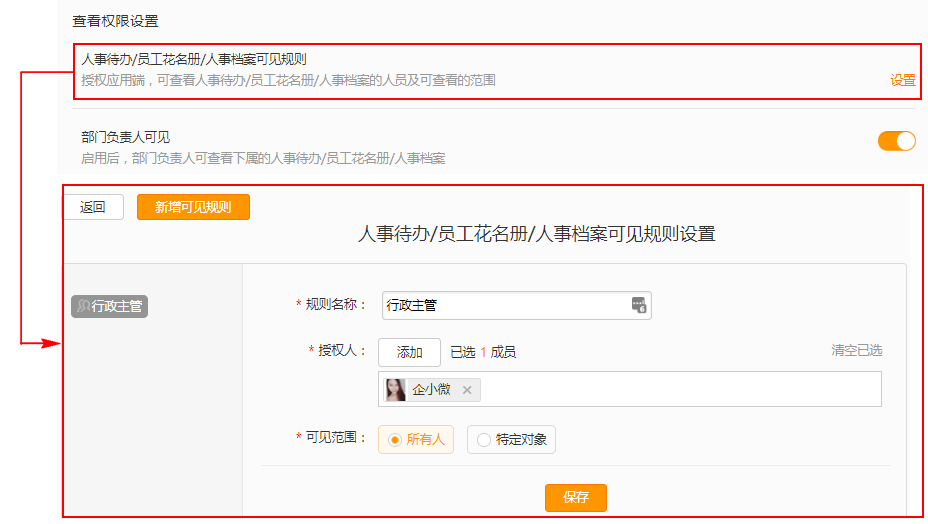
Task: Select 特定对象 radio option
Action: pyautogui.click(x=511, y=439)
